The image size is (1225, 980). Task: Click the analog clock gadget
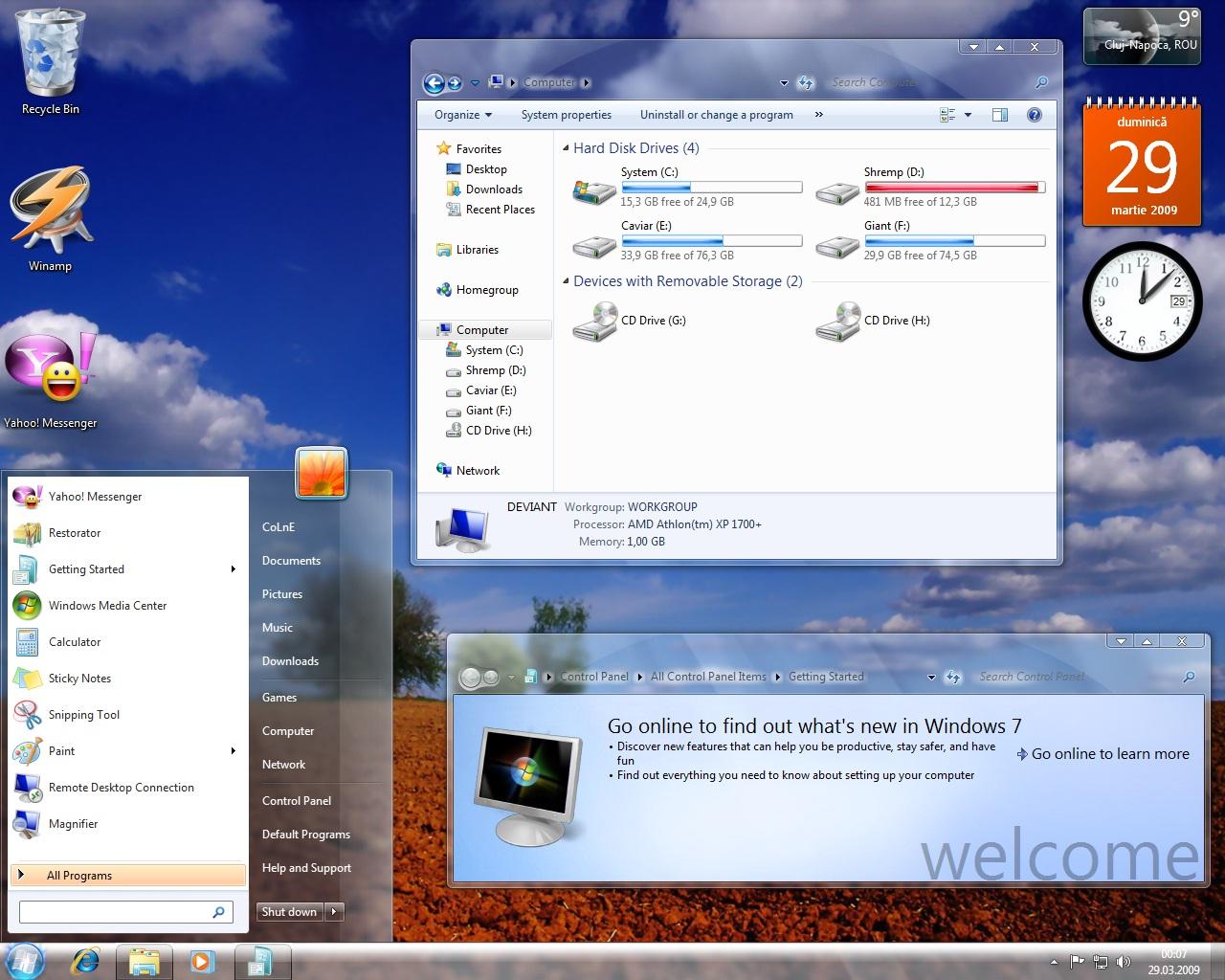point(1142,300)
